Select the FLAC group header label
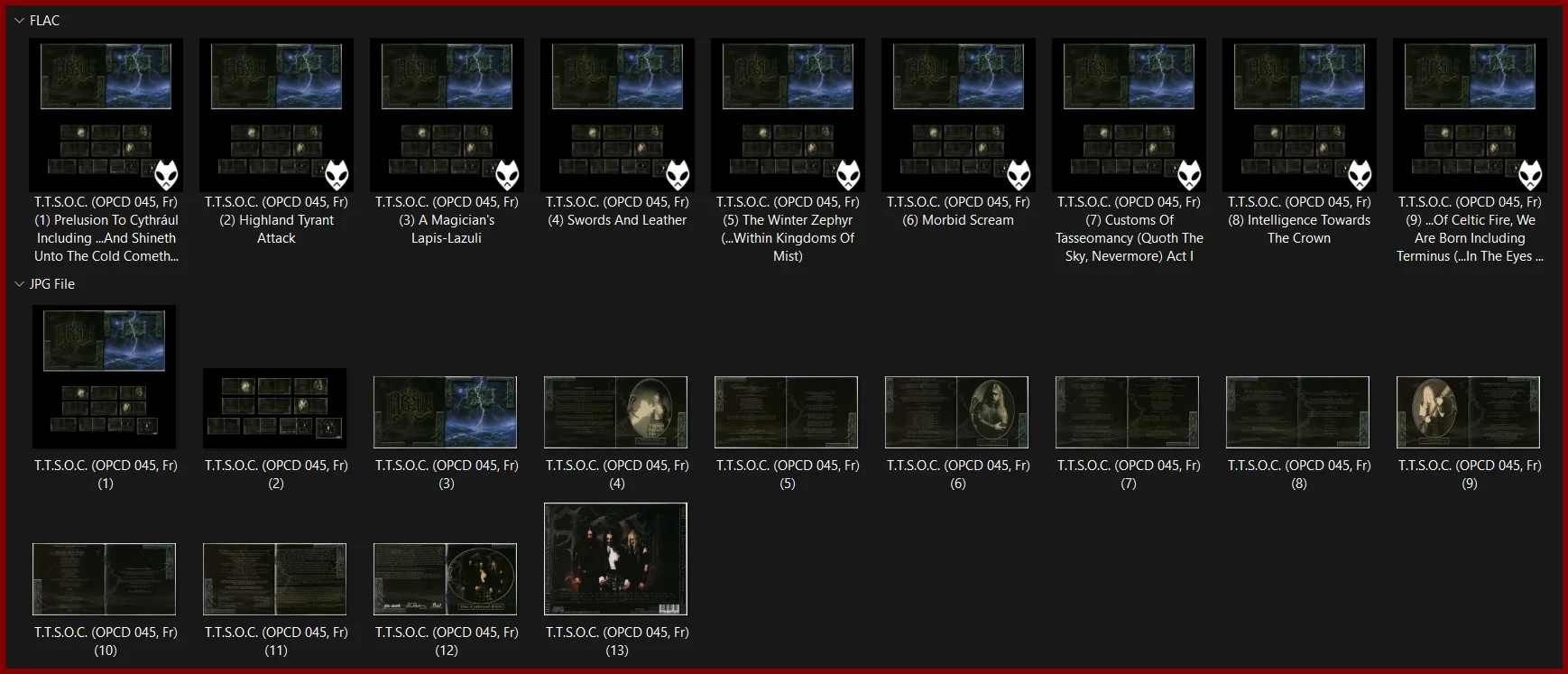1568x674 pixels. click(44, 21)
